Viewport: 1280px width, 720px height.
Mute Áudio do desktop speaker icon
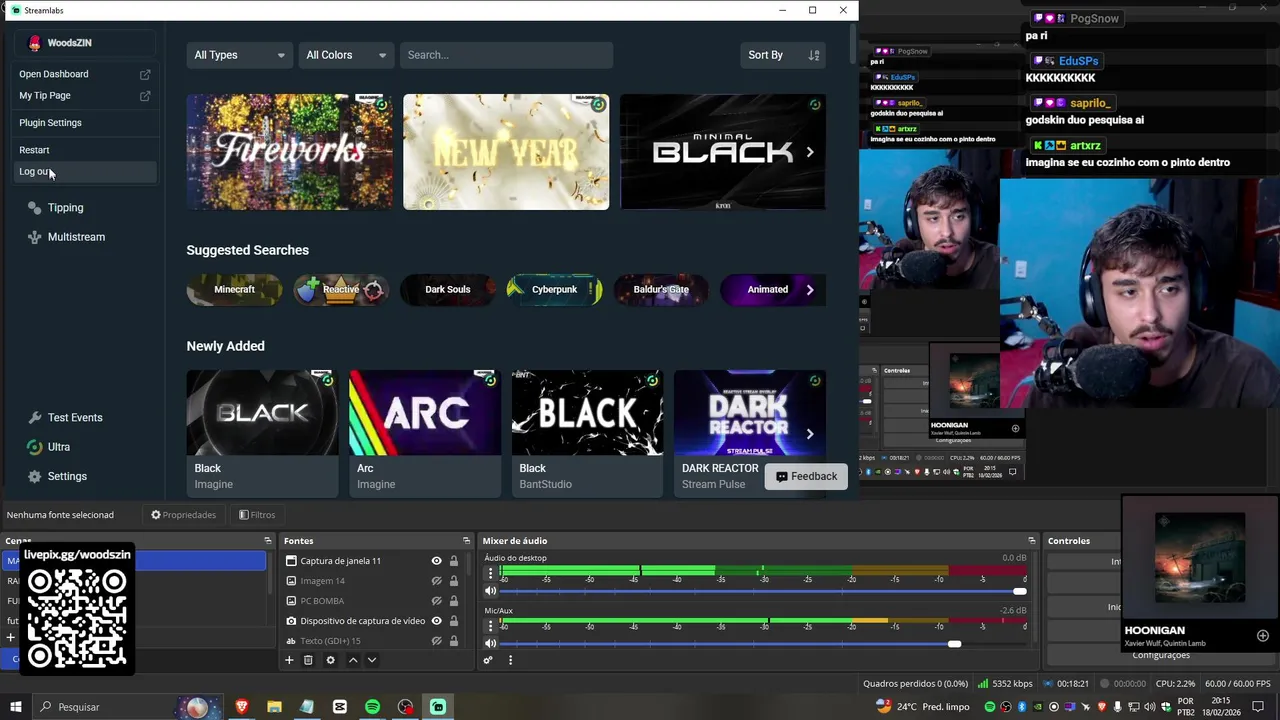pos(490,591)
